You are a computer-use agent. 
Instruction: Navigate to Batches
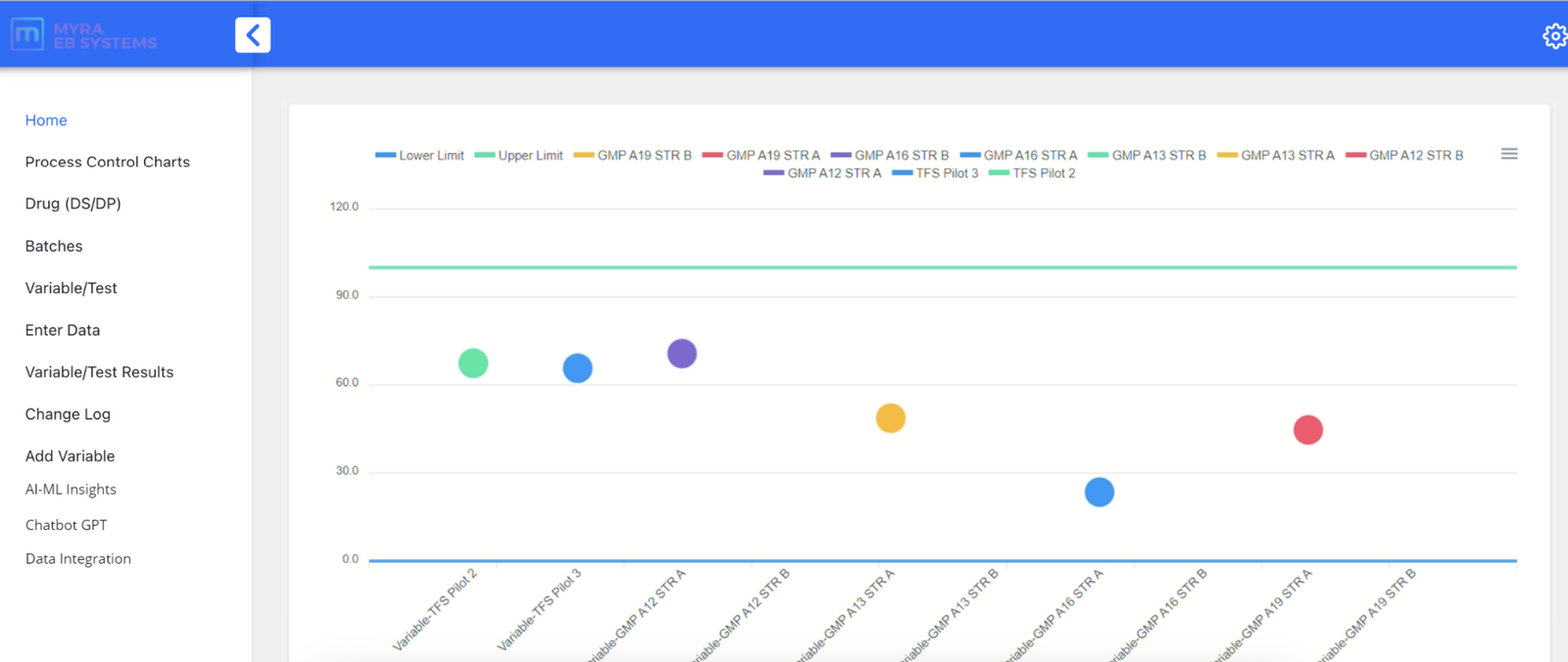pos(54,247)
